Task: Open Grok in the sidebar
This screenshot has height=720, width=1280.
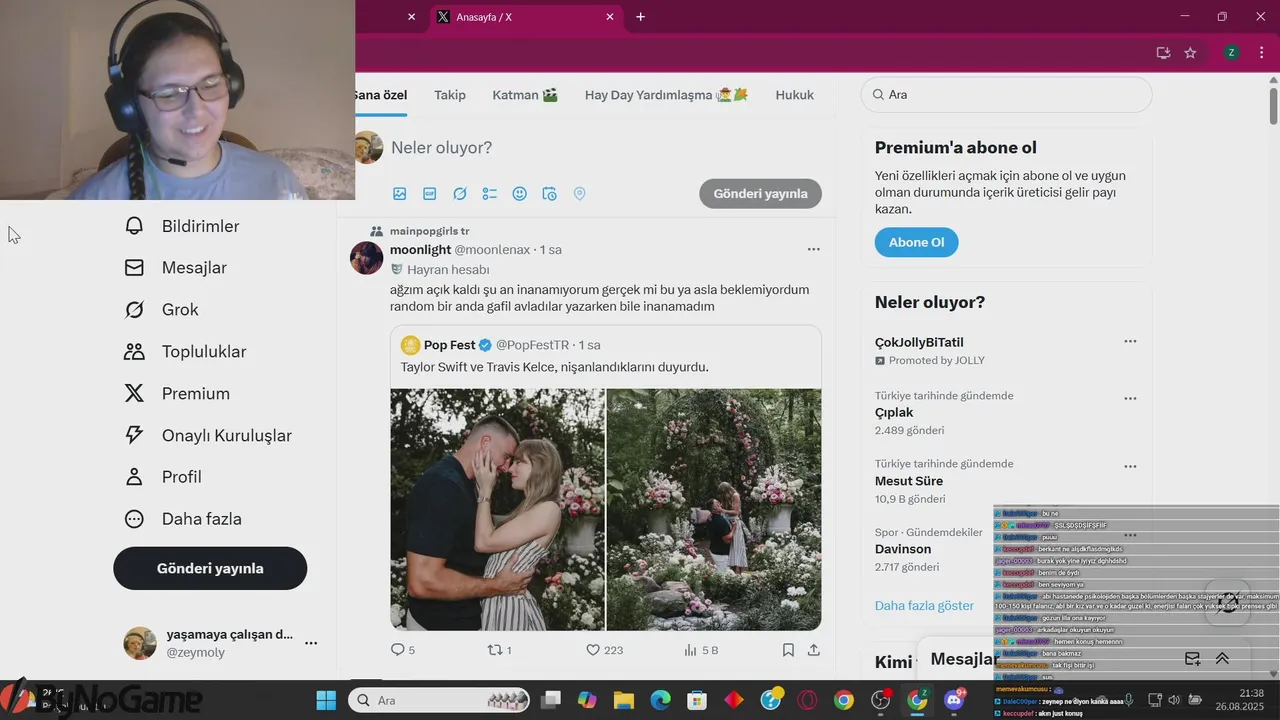Action: [x=162, y=310]
